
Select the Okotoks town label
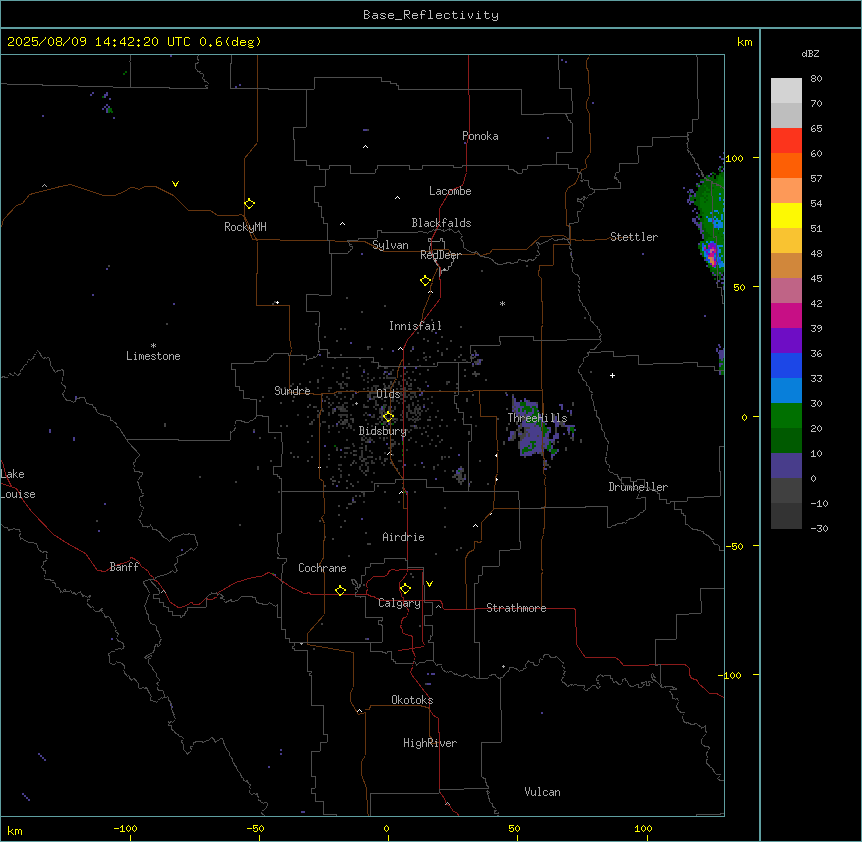coord(412,700)
